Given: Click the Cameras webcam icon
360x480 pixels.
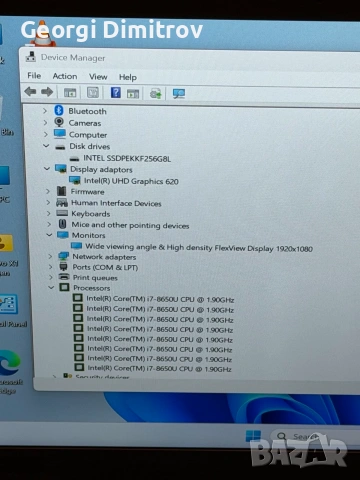Looking at the screenshot, I should click(x=59, y=122).
